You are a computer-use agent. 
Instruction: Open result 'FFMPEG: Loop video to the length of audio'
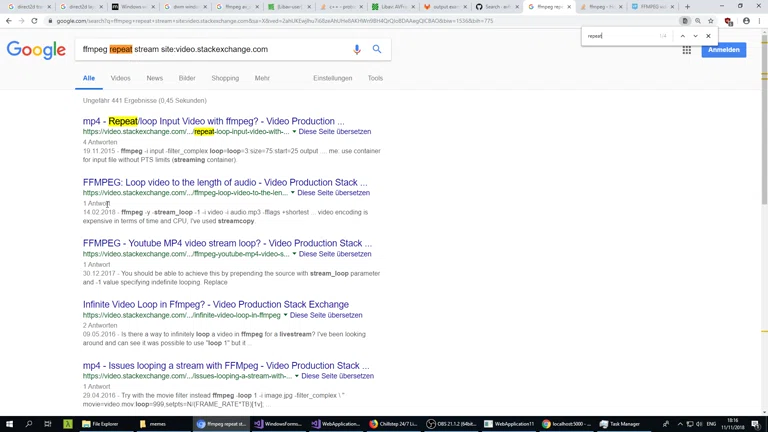[225, 183]
